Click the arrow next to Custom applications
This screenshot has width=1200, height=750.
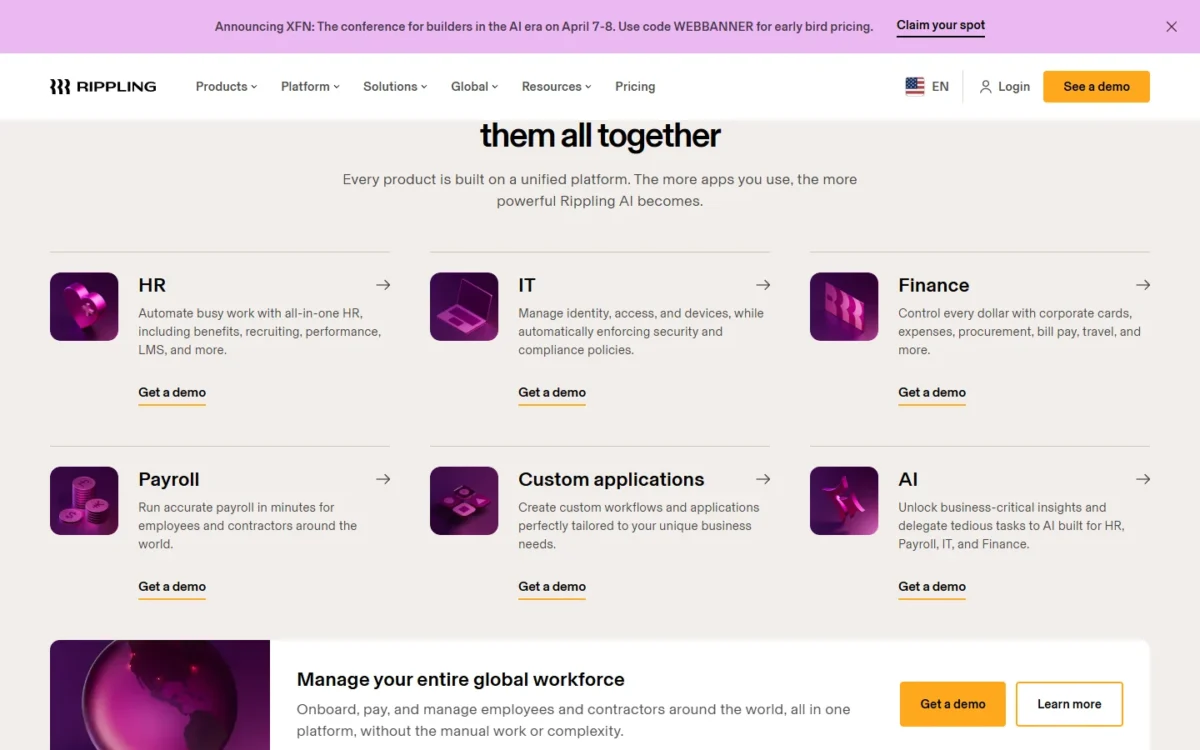point(763,479)
